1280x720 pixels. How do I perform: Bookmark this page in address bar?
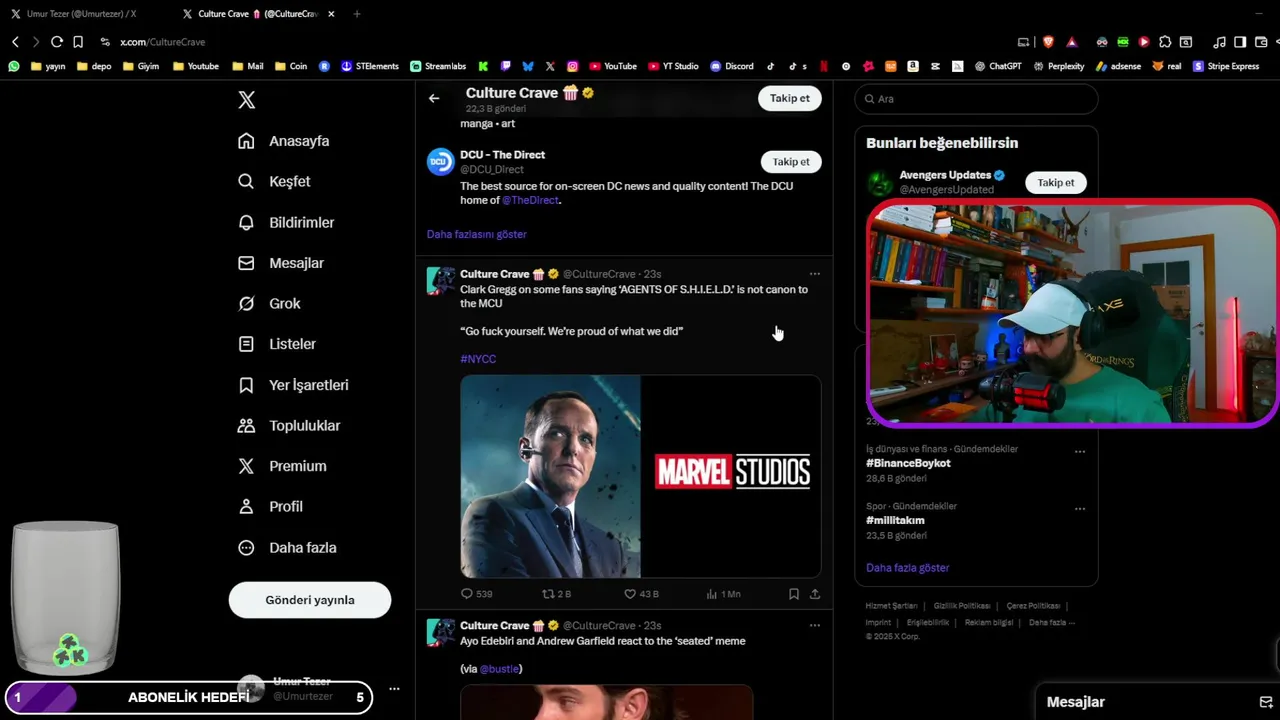pos(78,42)
